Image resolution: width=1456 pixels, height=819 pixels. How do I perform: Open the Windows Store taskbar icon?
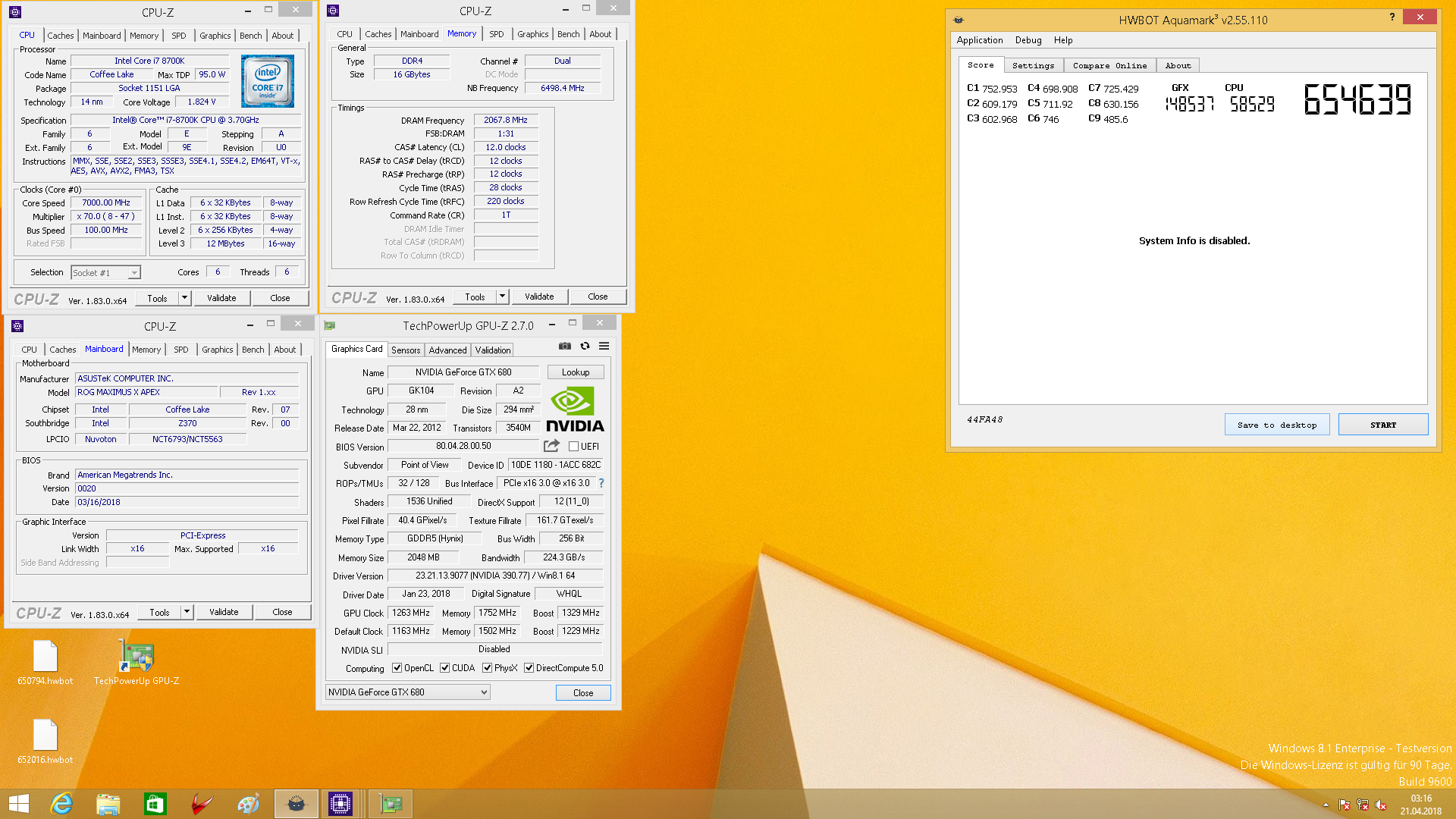coord(155,804)
